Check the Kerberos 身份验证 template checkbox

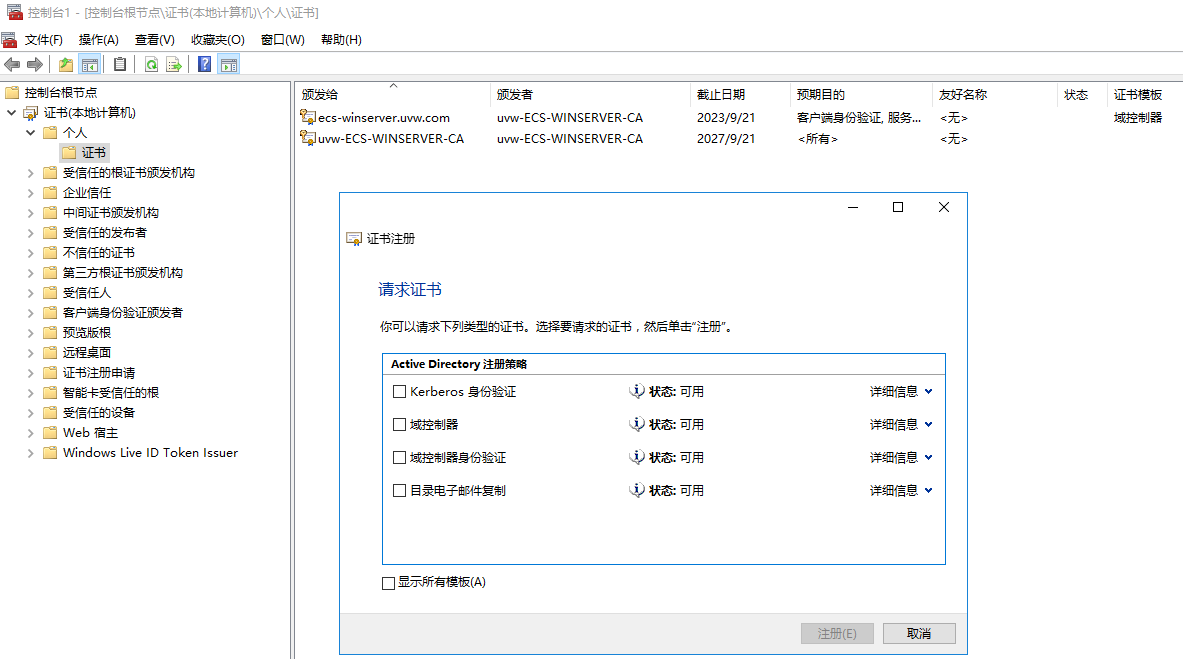point(400,392)
